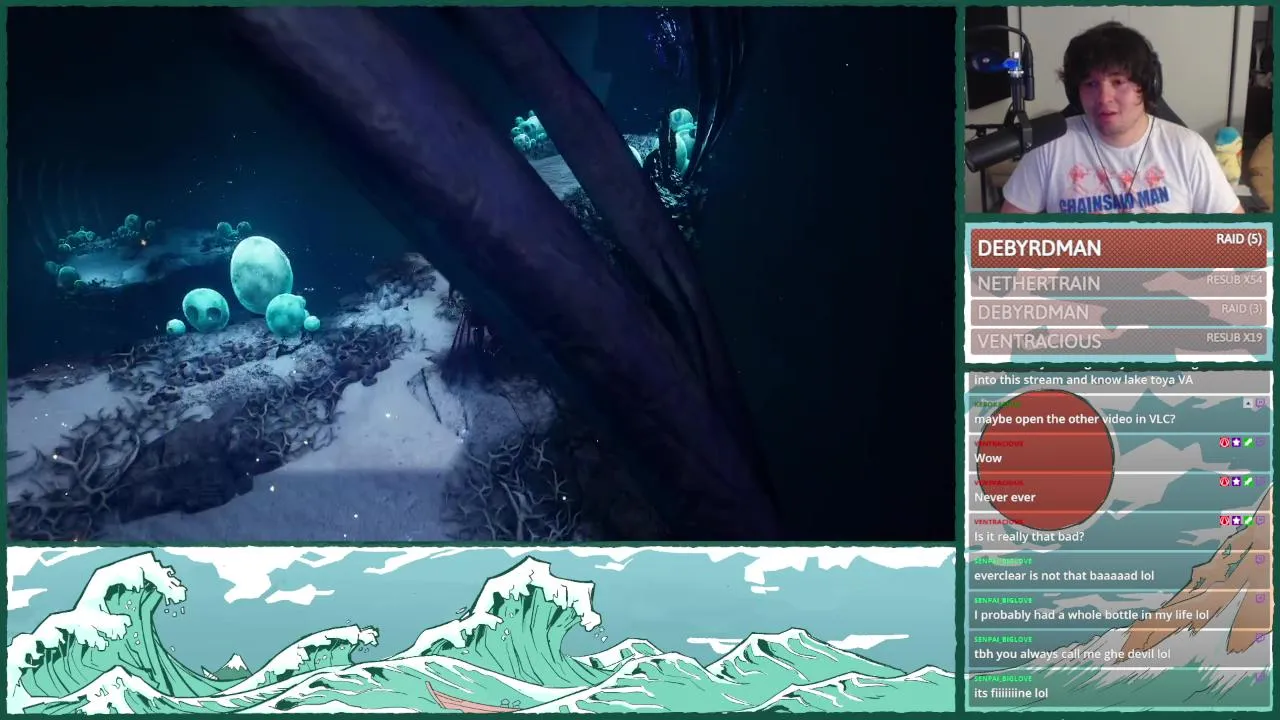The width and height of the screenshot is (1280, 720).
Task: Click the red circle badge on 'Never ever' message
Action: point(1224,481)
